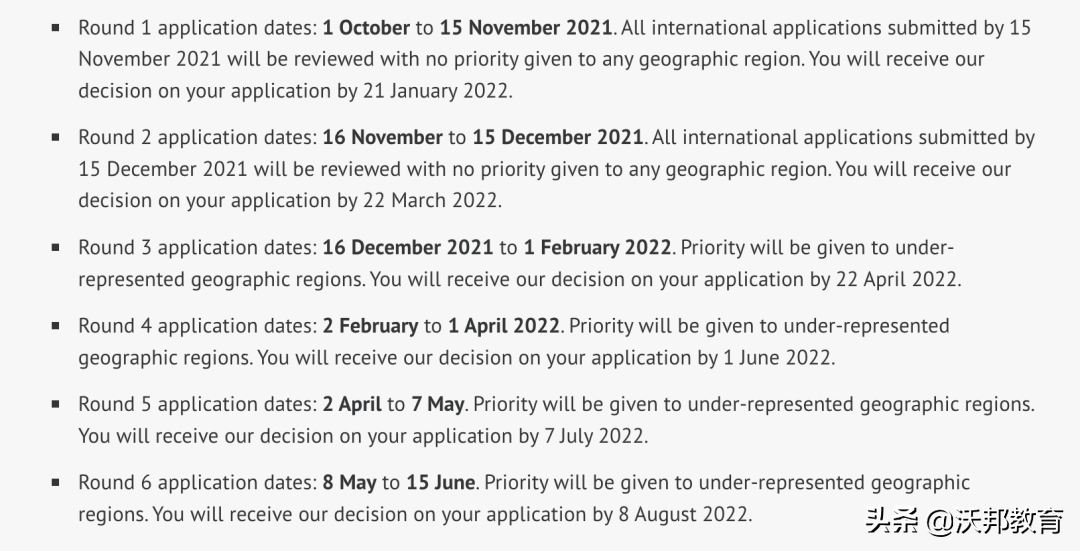1080x551 pixels.
Task: Click the bold "2 April" start date
Action: [x=352, y=404]
